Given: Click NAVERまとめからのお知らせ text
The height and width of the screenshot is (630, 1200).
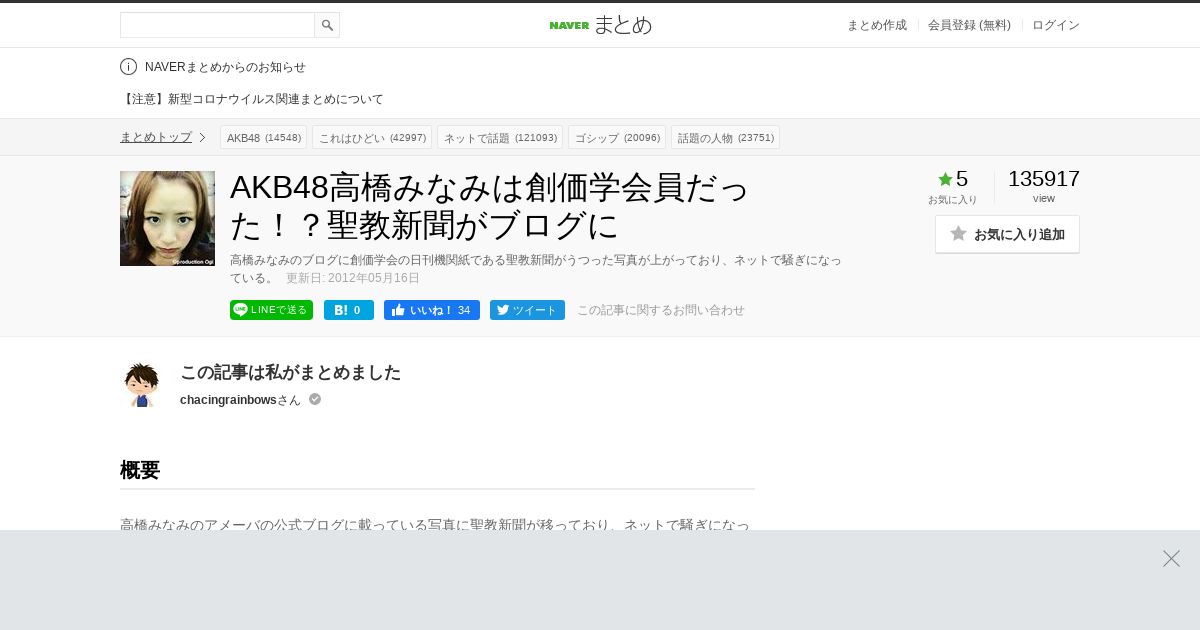Looking at the screenshot, I should click(225, 67).
